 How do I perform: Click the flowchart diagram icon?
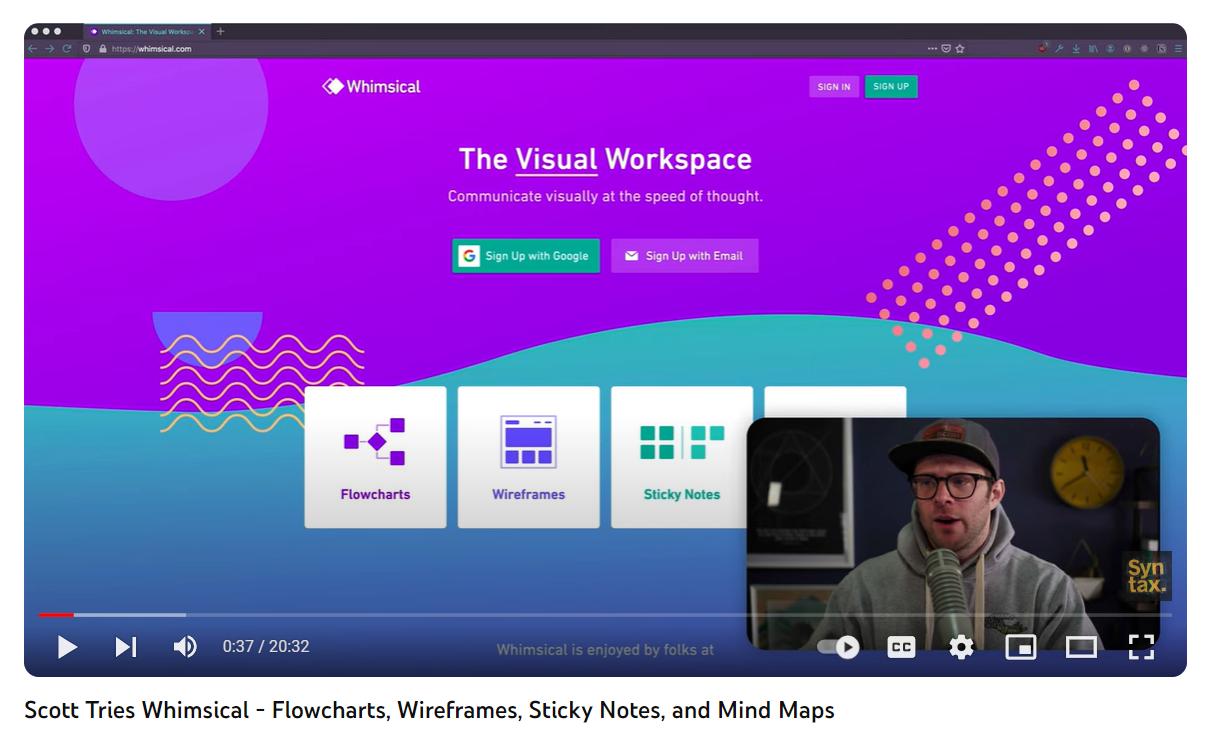(375, 441)
